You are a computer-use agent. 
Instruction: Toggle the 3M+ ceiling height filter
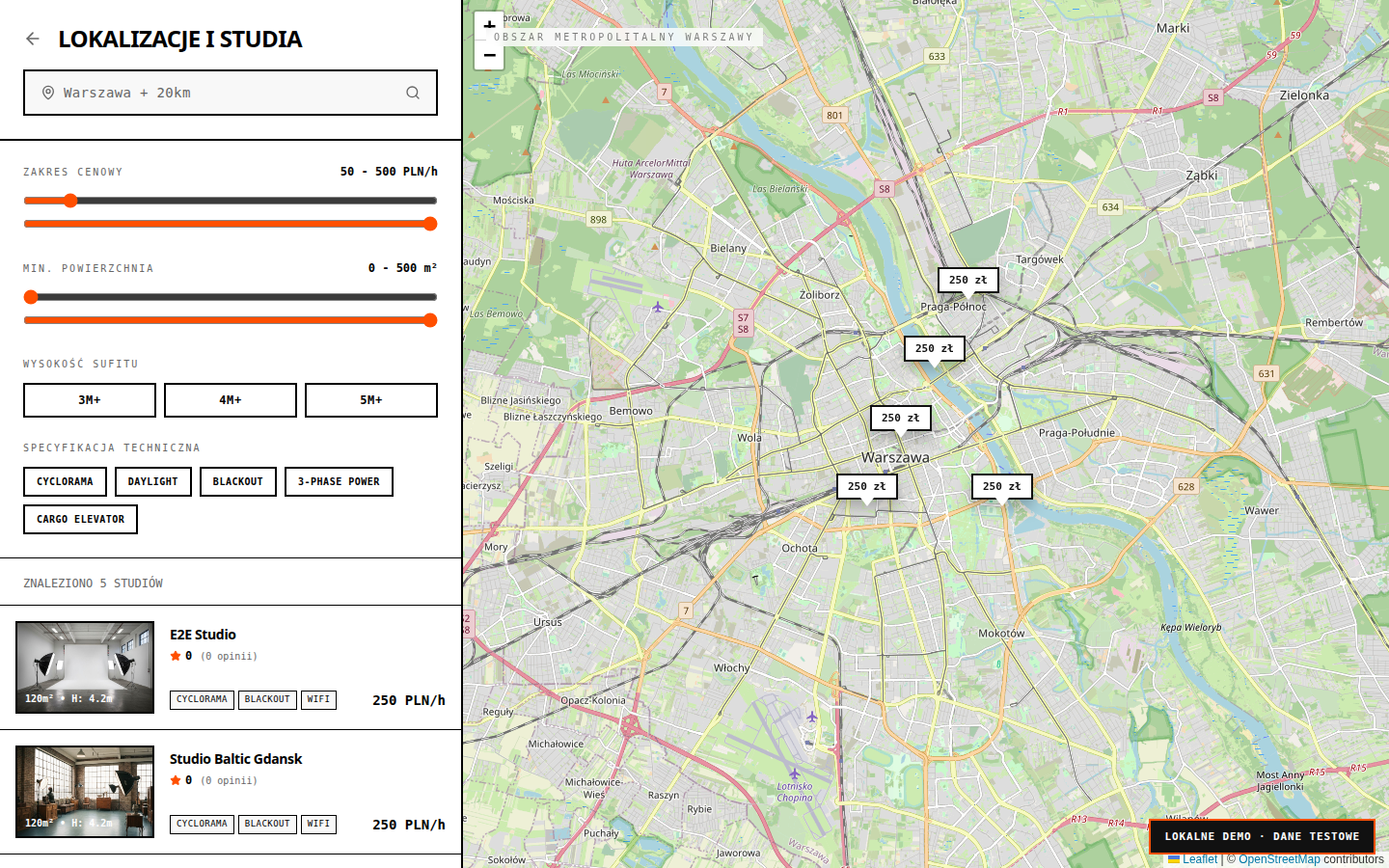point(90,400)
